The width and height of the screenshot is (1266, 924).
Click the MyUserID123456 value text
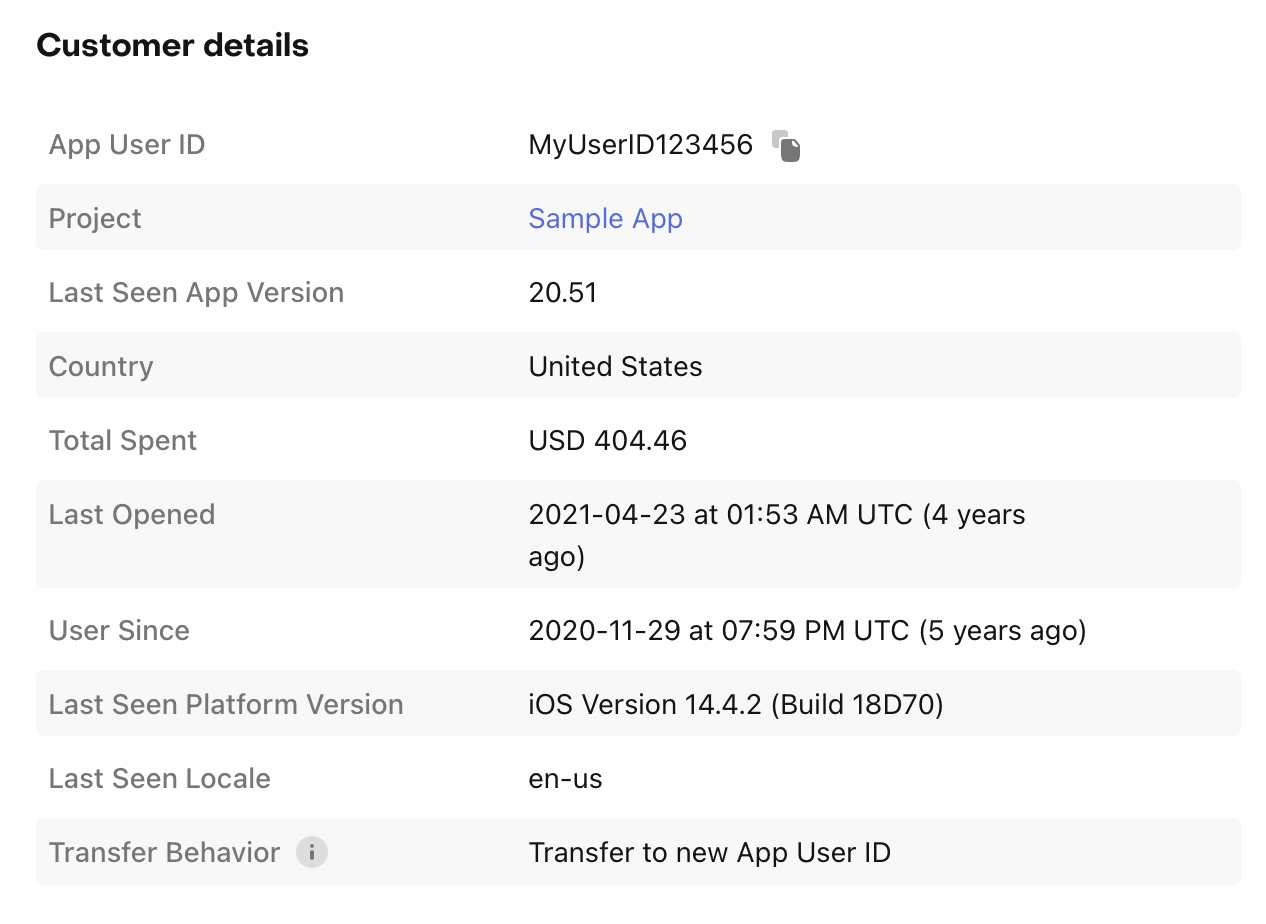coord(640,145)
